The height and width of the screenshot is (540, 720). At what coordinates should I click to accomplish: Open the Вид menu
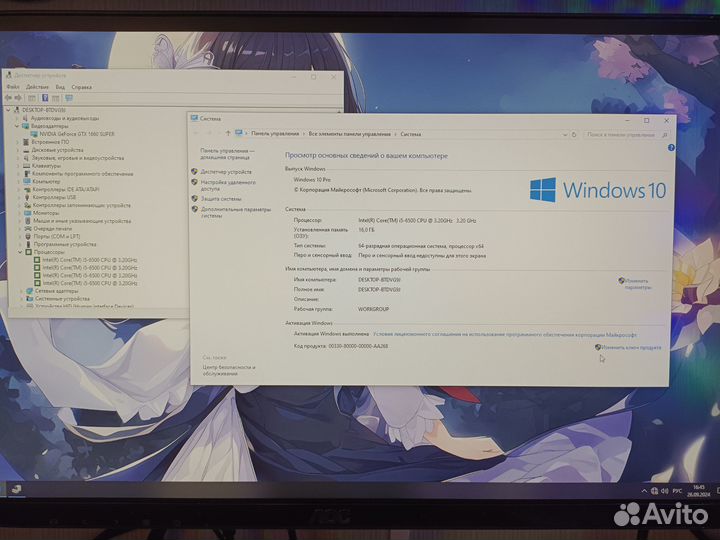(60, 87)
